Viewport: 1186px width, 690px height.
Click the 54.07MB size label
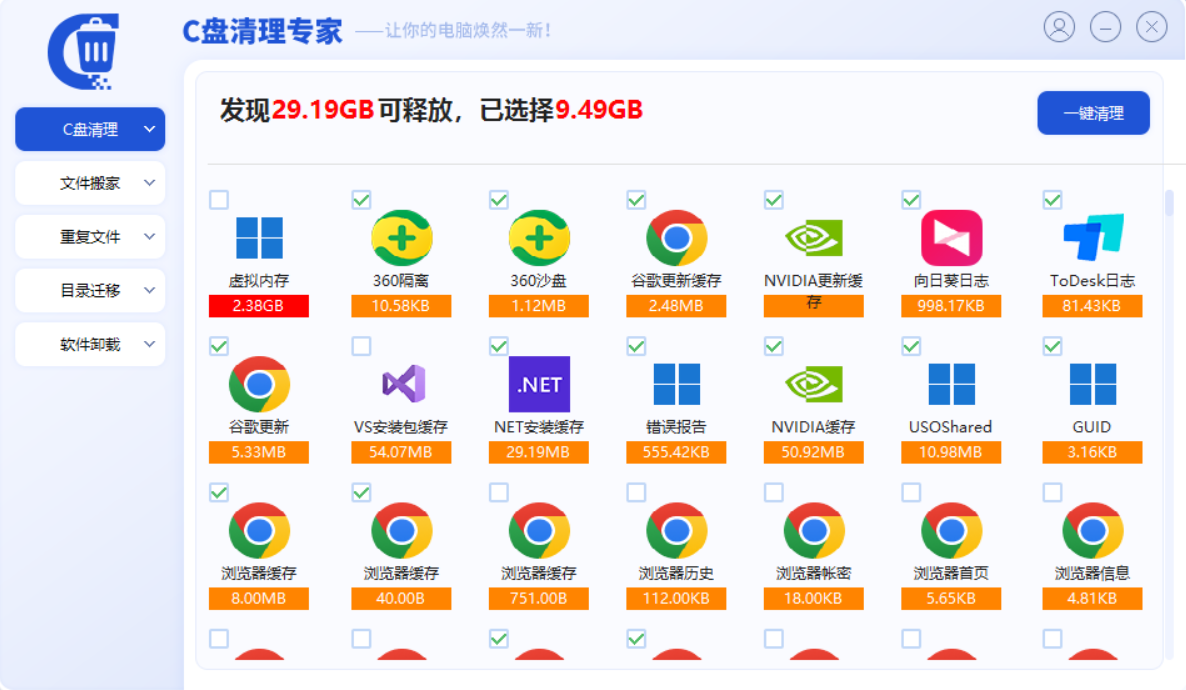click(401, 452)
